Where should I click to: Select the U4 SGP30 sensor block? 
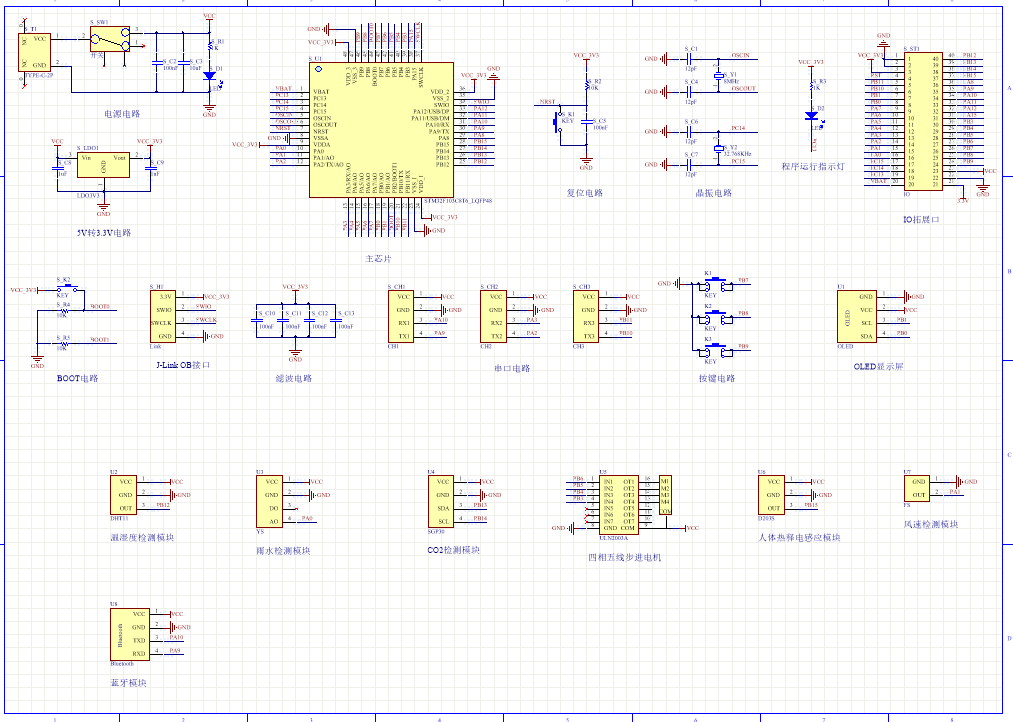pyautogui.click(x=440, y=502)
